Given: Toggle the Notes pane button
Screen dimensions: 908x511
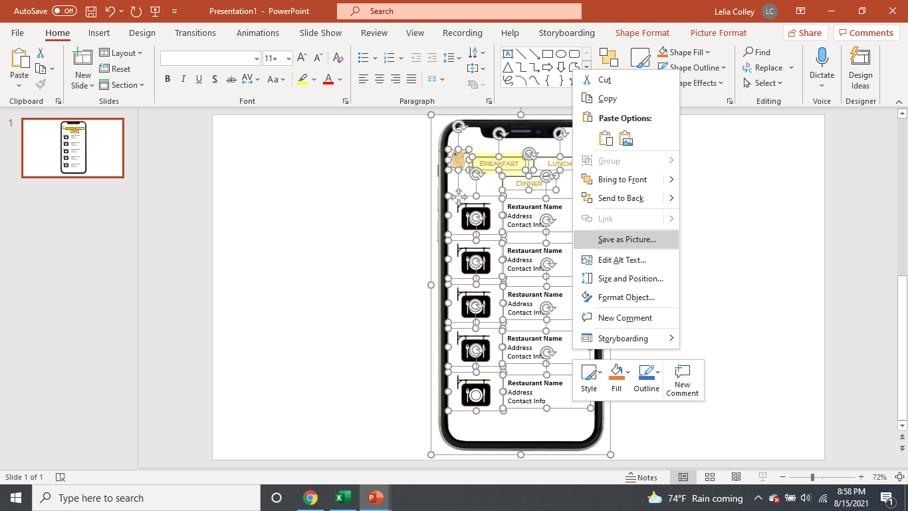Looking at the screenshot, I should [642, 477].
